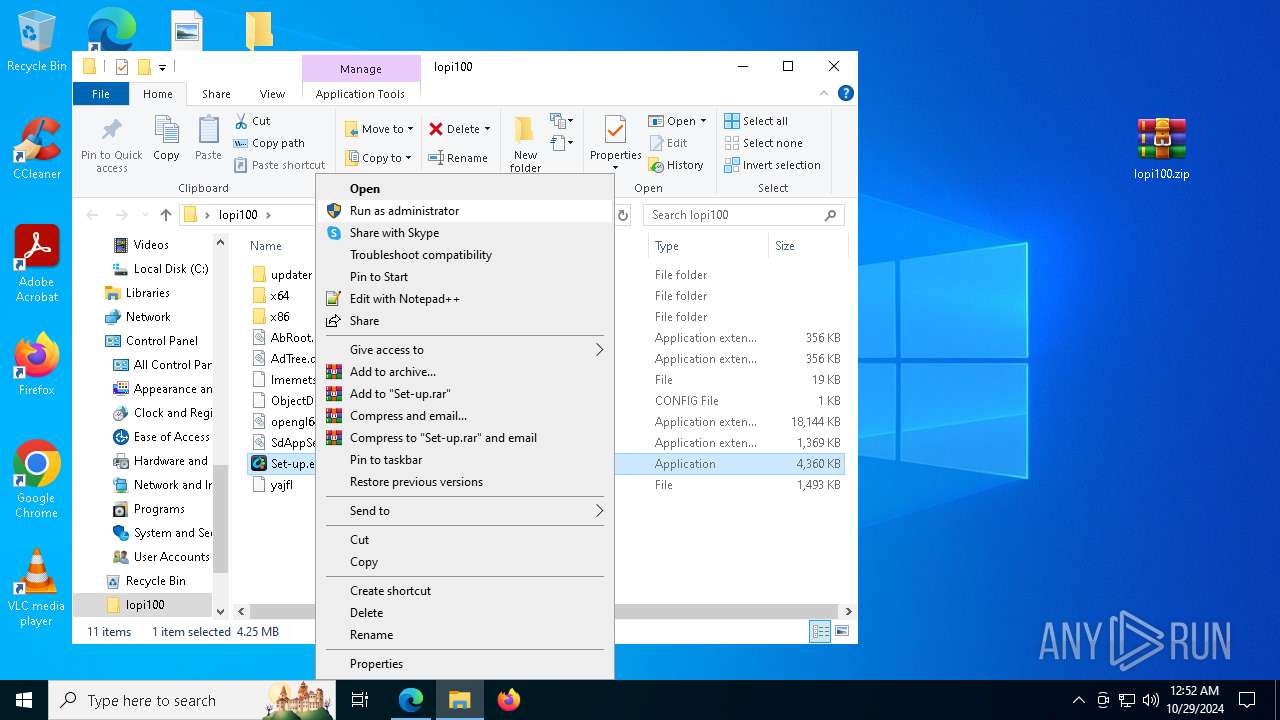
Task: Switch to Details view icon in status bar
Action: [820, 632]
